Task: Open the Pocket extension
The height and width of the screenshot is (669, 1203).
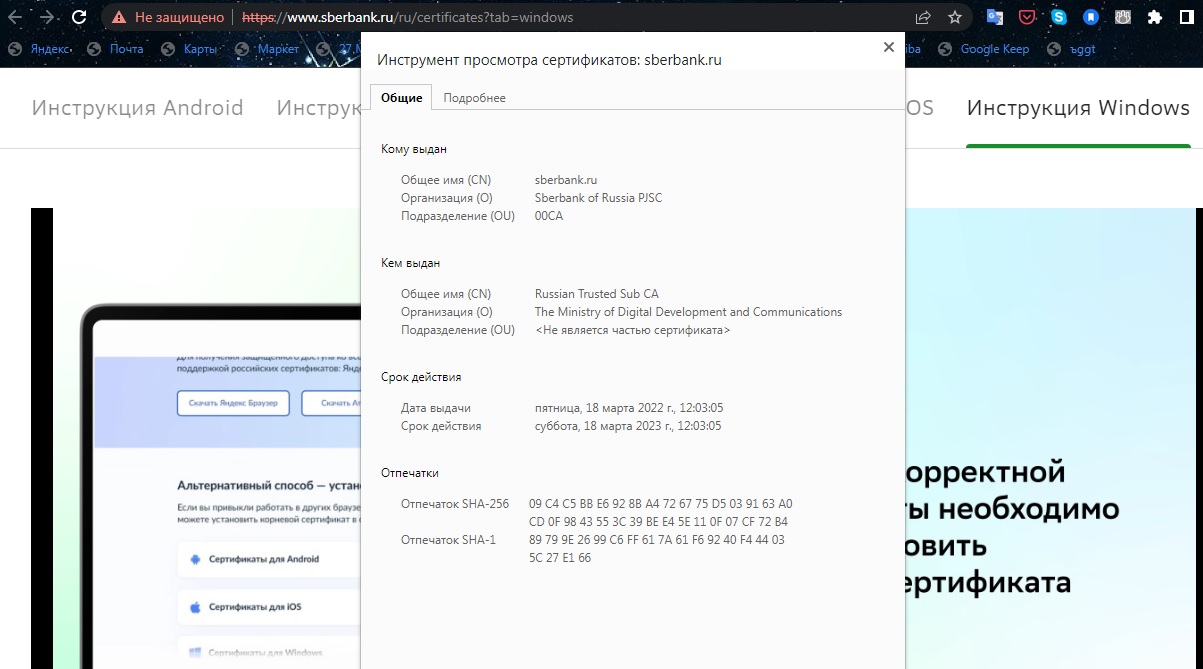Action: tap(1026, 17)
